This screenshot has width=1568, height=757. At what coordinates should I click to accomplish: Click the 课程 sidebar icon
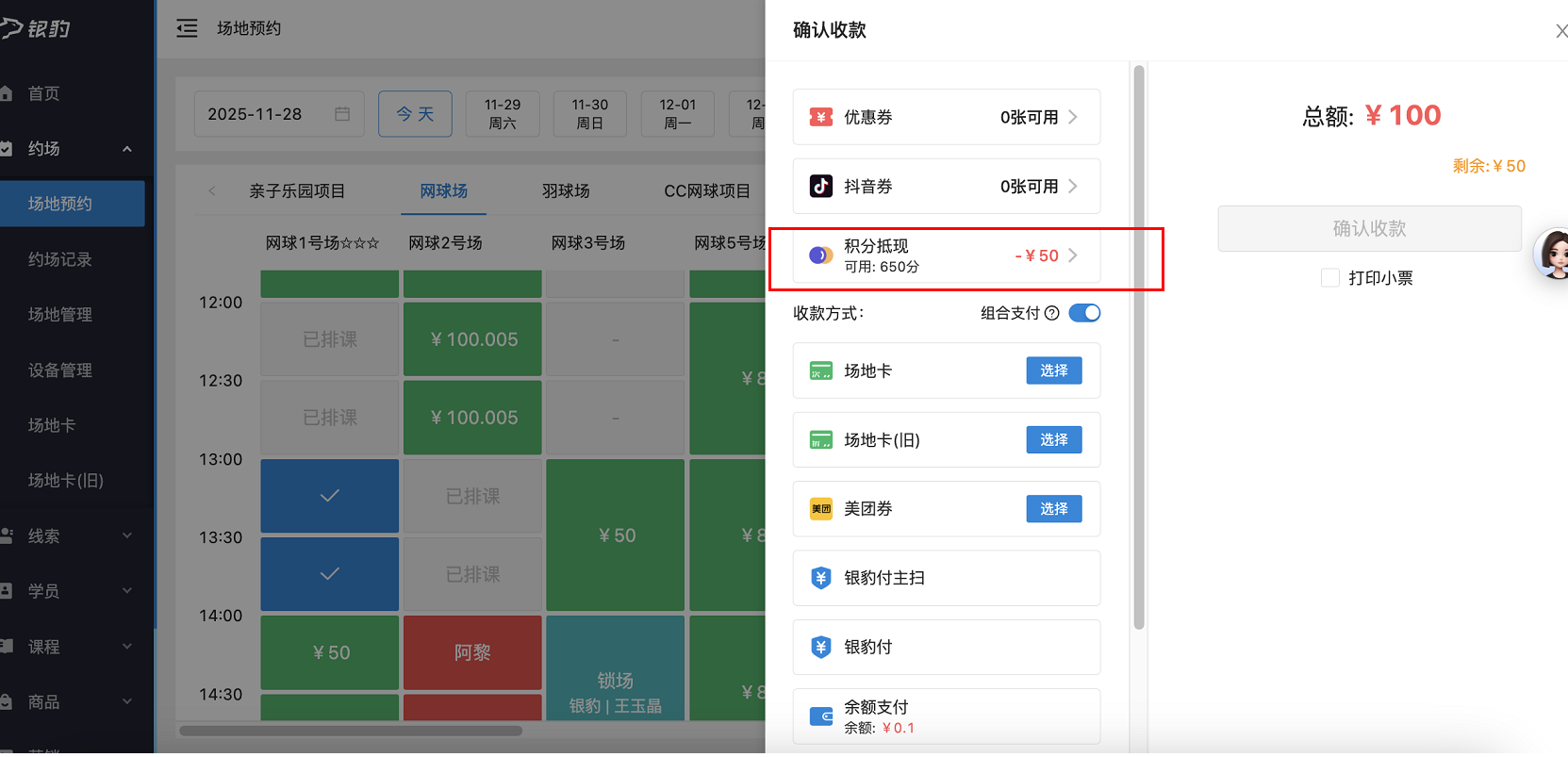click(x=7, y=647)
